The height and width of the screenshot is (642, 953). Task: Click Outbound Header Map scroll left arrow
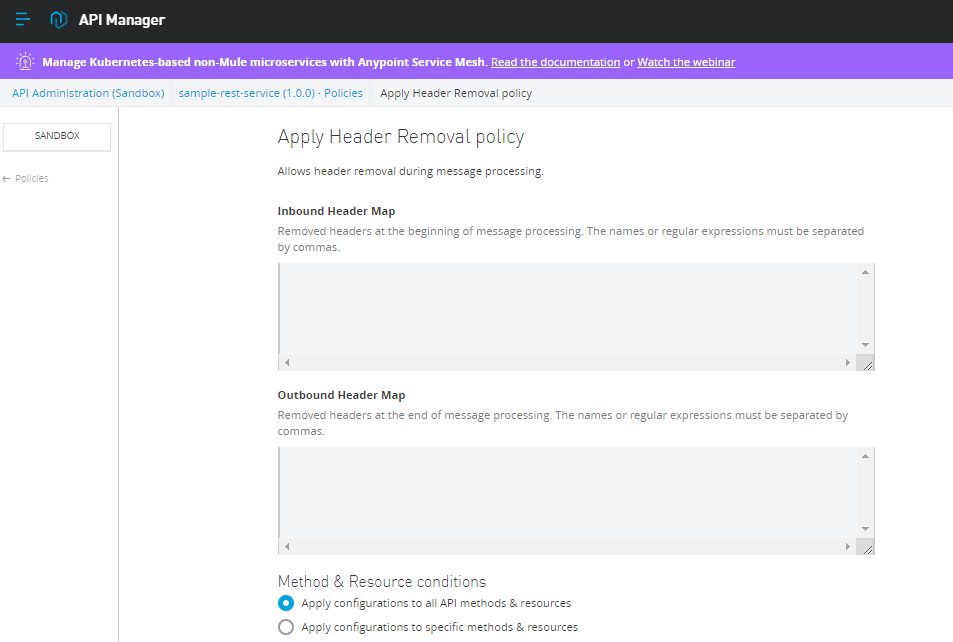click(287, 547)
